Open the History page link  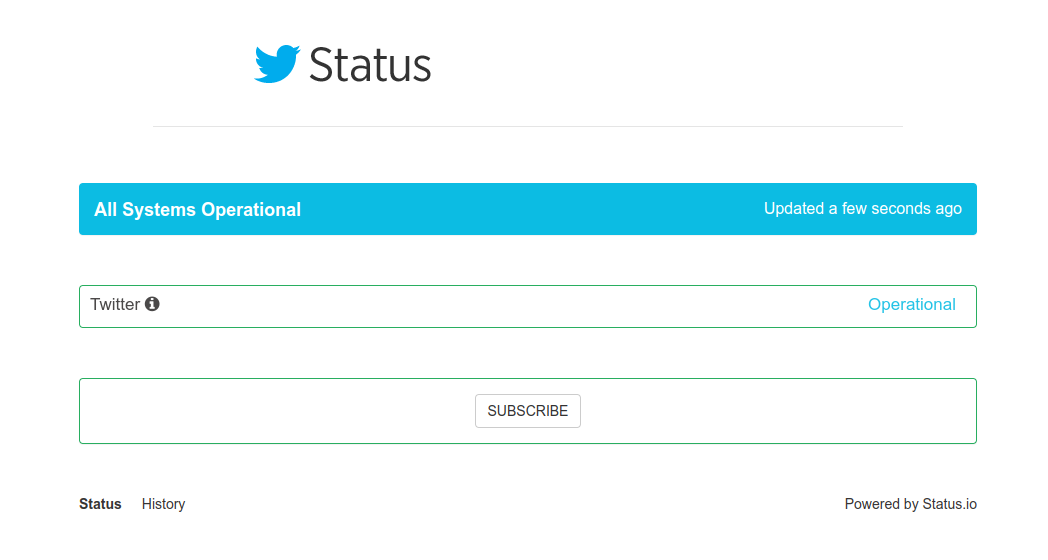coord(163,504)
